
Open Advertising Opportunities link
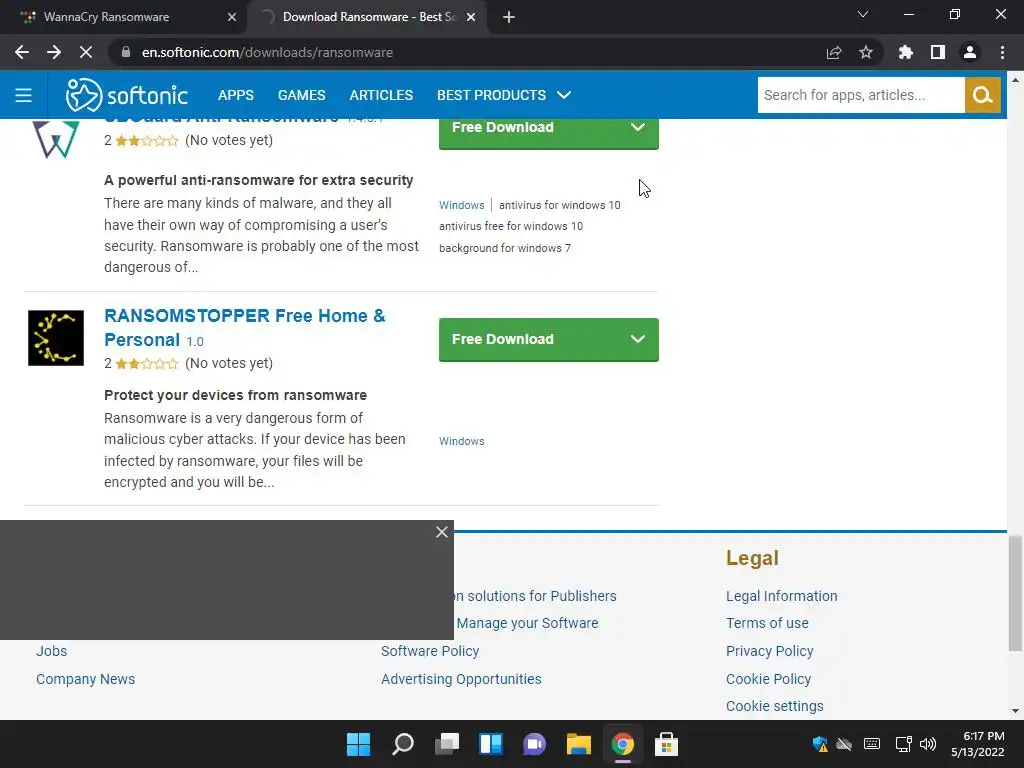click(x=462, y=679)
